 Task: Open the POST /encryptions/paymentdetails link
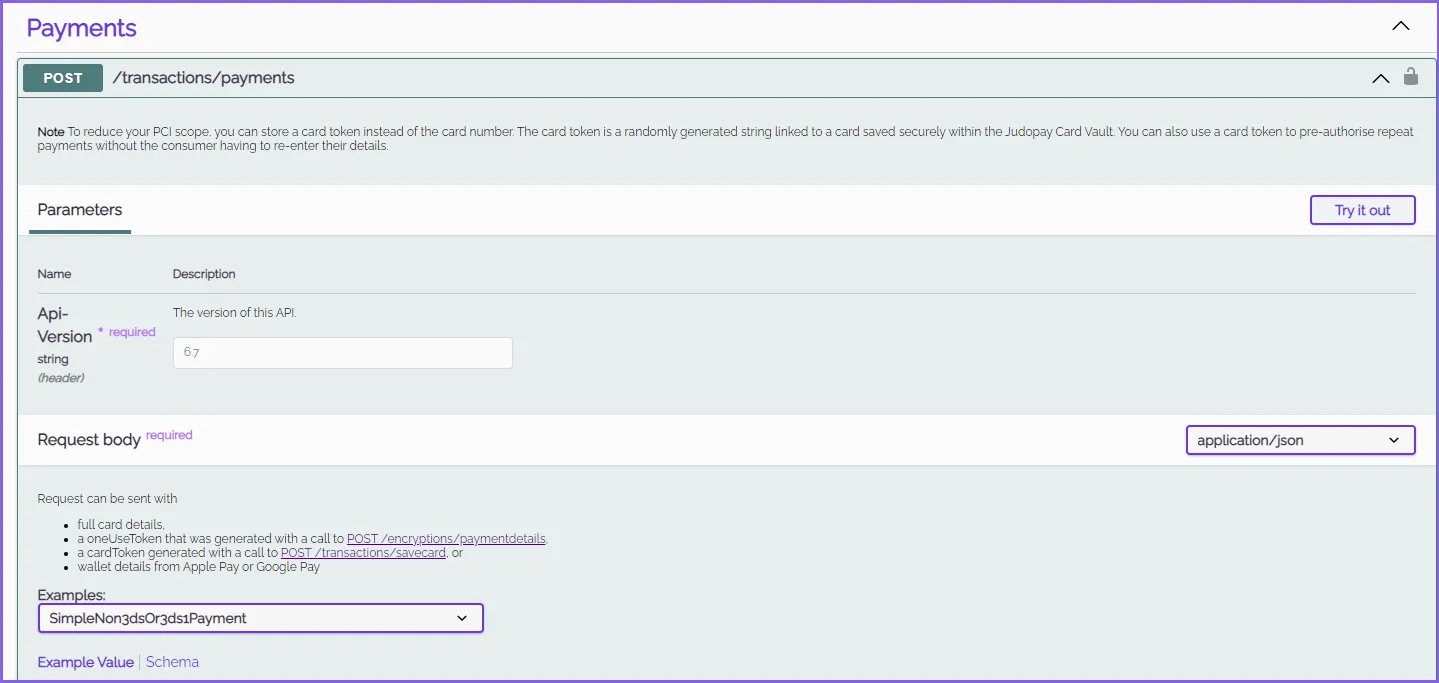click(446, 539)
